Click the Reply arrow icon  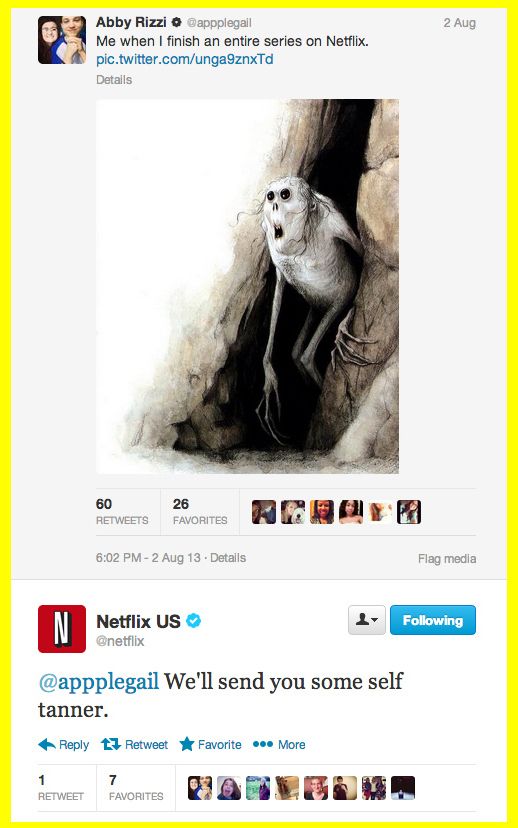tap(47, 745)
